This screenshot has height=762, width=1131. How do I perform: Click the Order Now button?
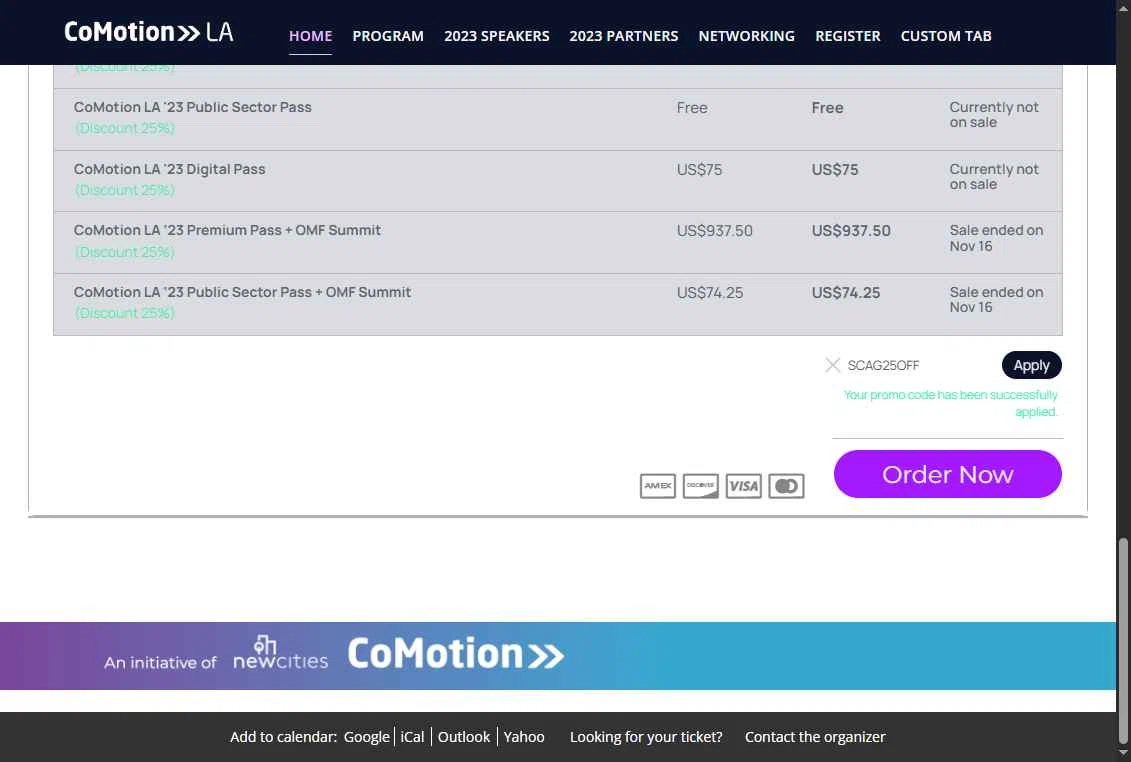947,474
